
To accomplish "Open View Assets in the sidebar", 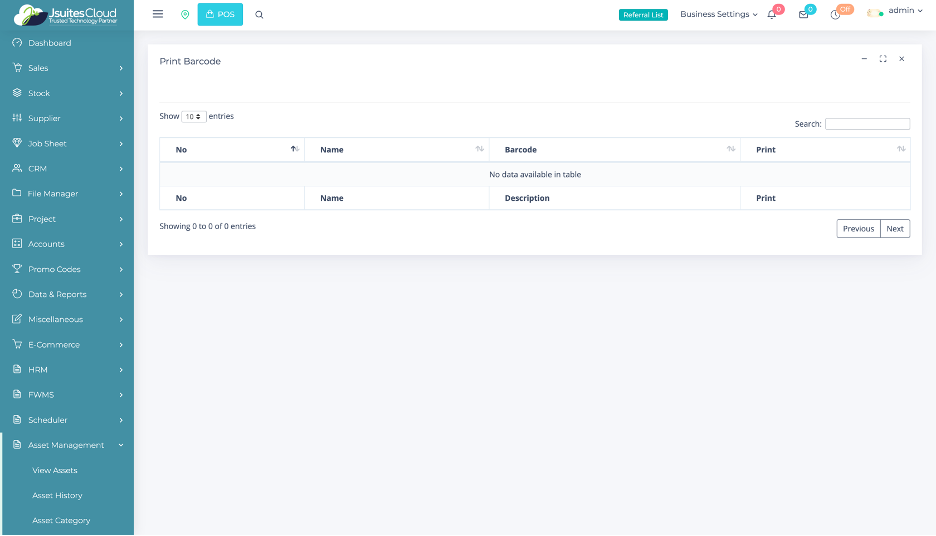I will pyautogui.click(x=55, y=470).
